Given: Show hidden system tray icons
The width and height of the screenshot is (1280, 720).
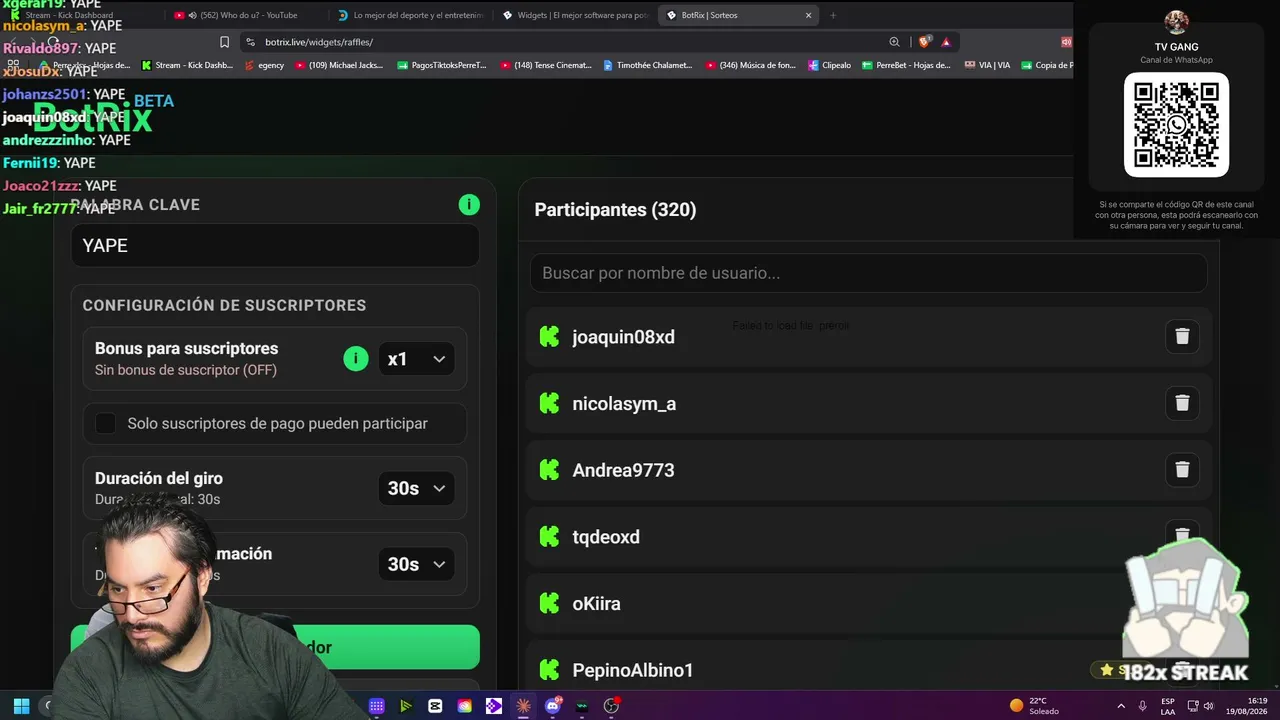Looking at the screenshot, I should (x=1121, y=706).
